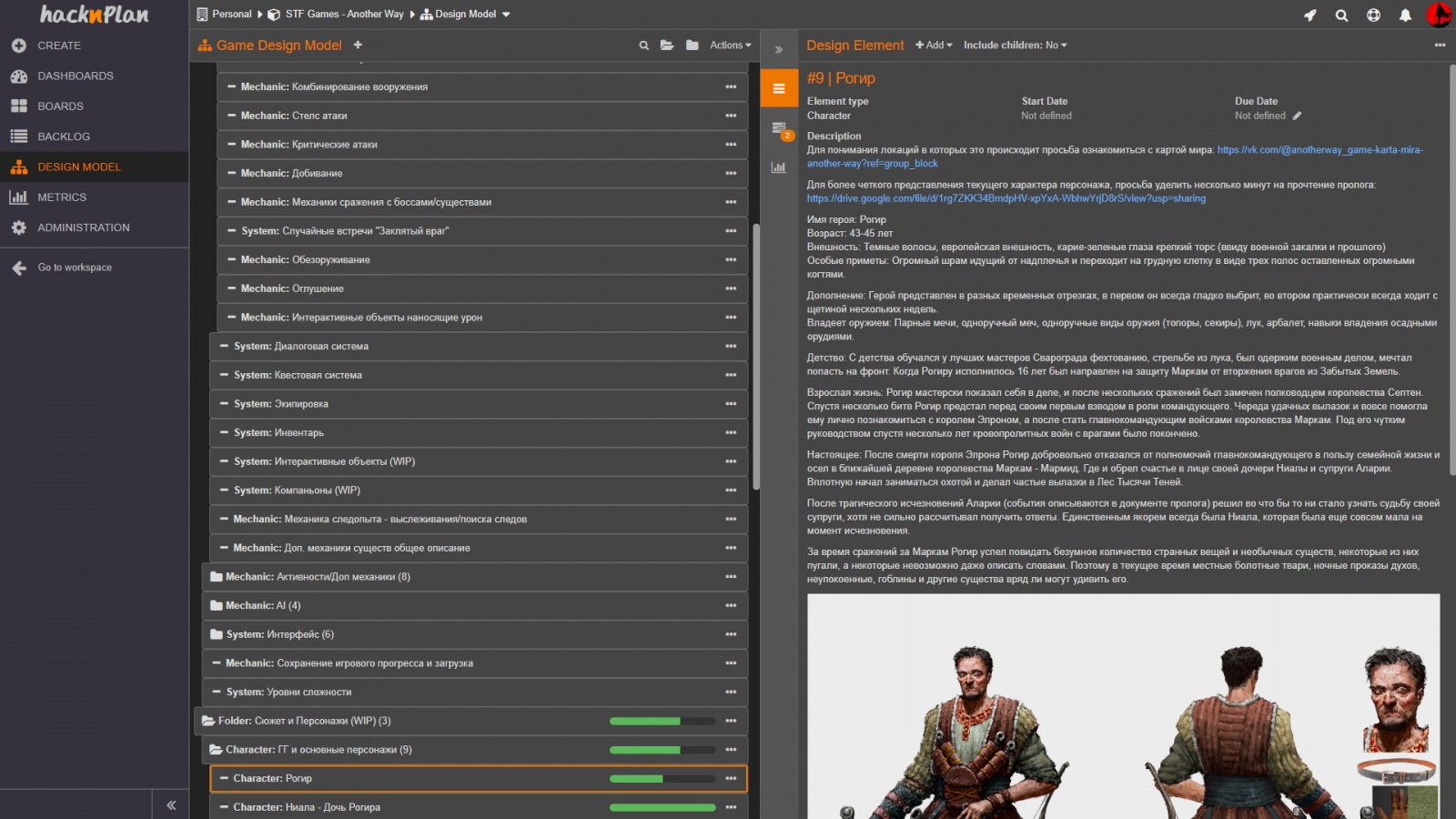The width and height of the screenshot is (1456, 819).
Task: Open the Metrics section
Action: pyautogui.click(x=62, y=197)
